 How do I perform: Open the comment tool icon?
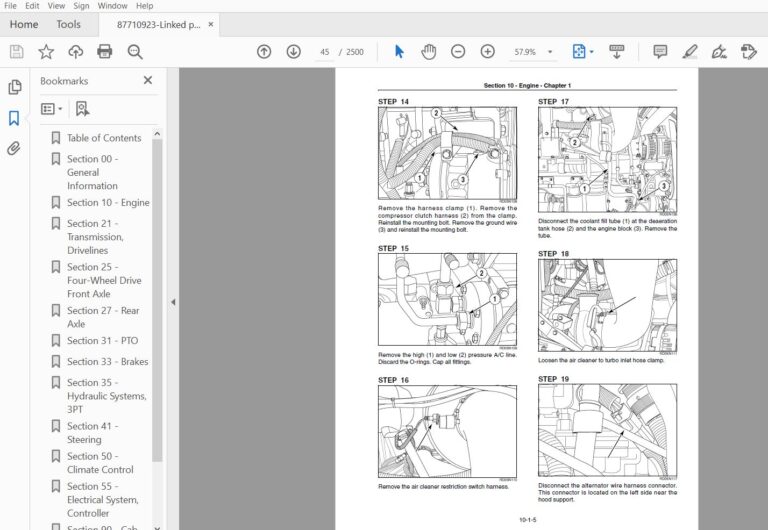click(x=660, y=51)
